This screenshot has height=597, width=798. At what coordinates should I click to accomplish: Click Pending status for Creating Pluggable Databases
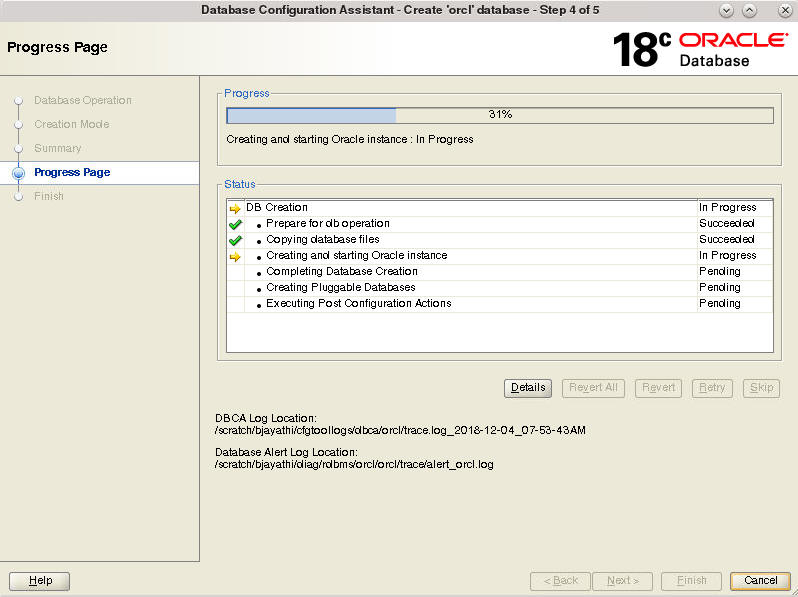coord(720,288)
